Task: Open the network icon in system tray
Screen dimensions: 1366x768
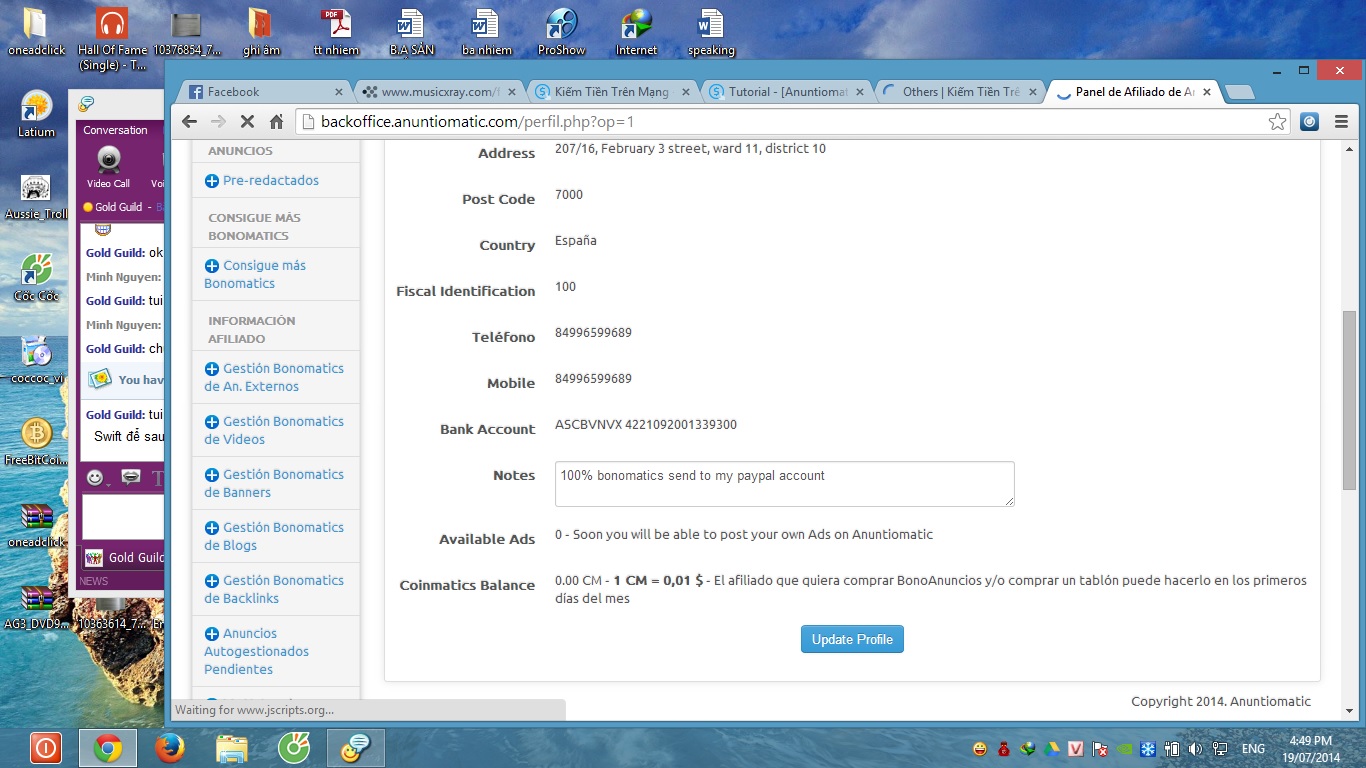Action: pos(1219,748)
